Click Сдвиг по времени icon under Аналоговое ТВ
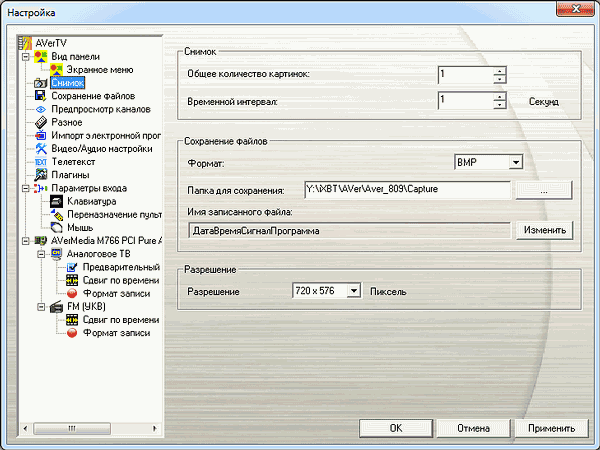This screenshot has height=450, width=600. [x=72, y=280]
